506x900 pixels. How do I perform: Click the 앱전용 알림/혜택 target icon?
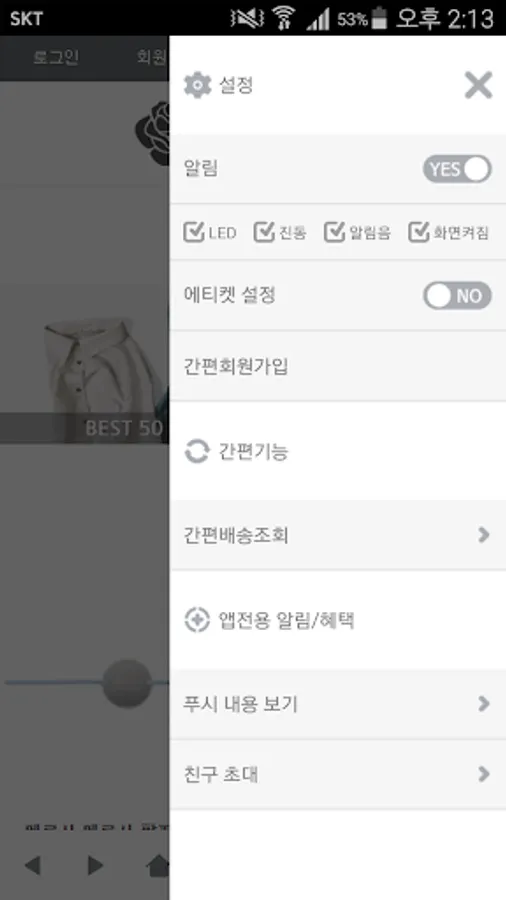point(197,620)
